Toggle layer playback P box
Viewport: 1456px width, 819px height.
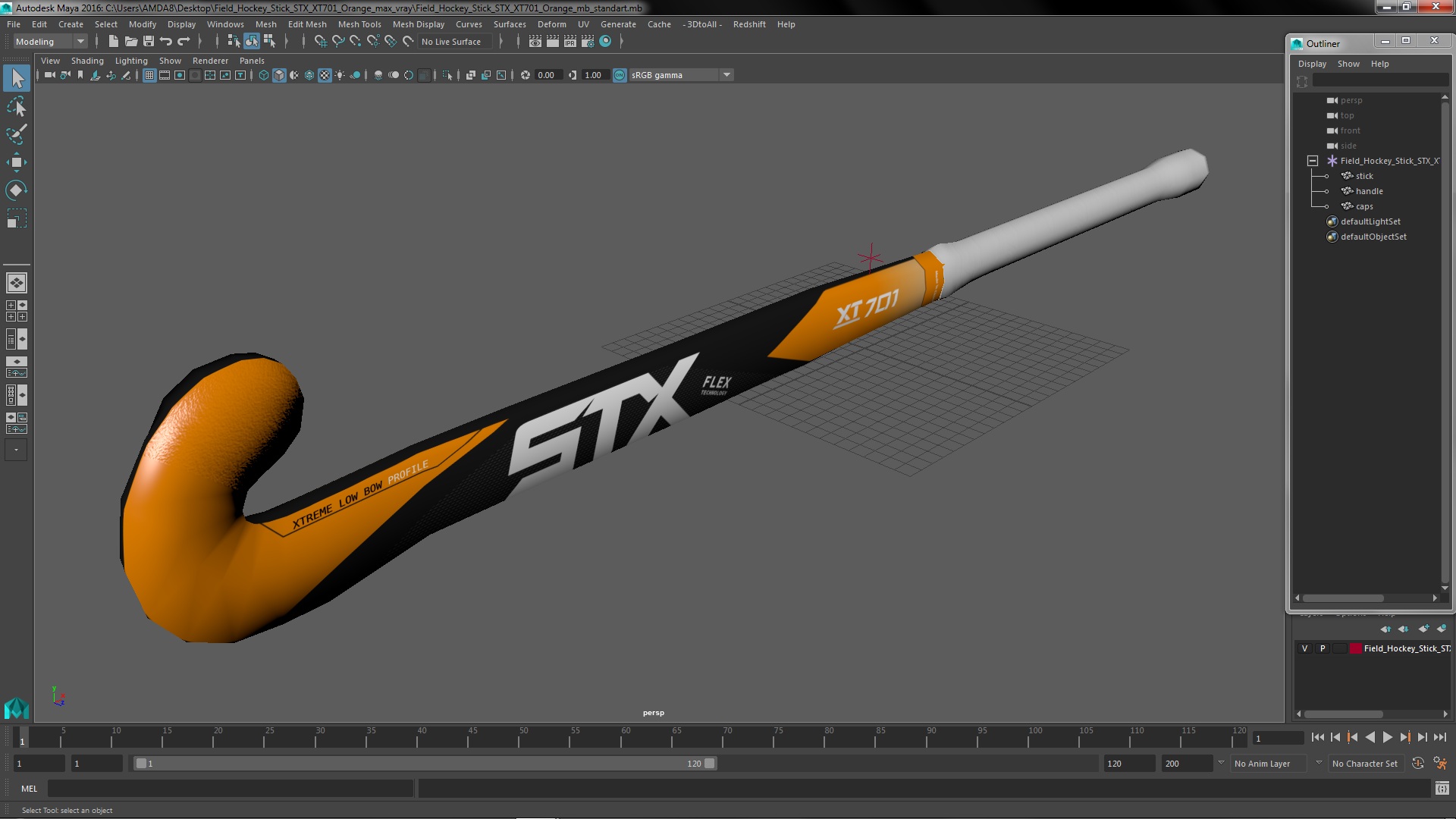pyautogui.click(x=1323, y=648)
